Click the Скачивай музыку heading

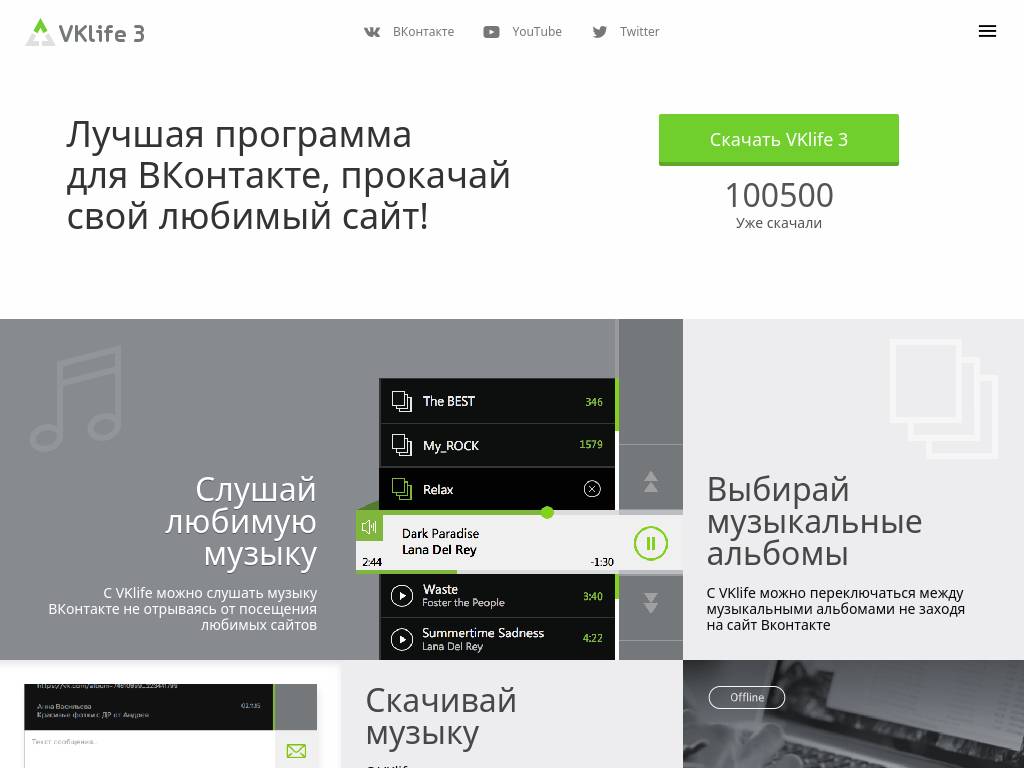click(441, 716)
